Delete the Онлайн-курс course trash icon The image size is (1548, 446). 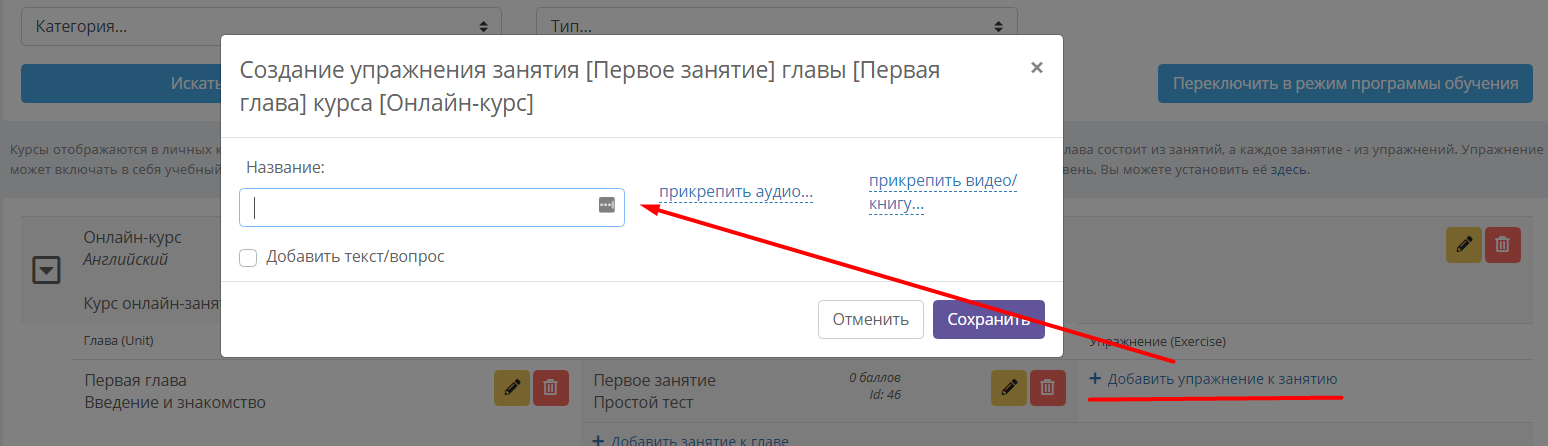pos(1502,244)
